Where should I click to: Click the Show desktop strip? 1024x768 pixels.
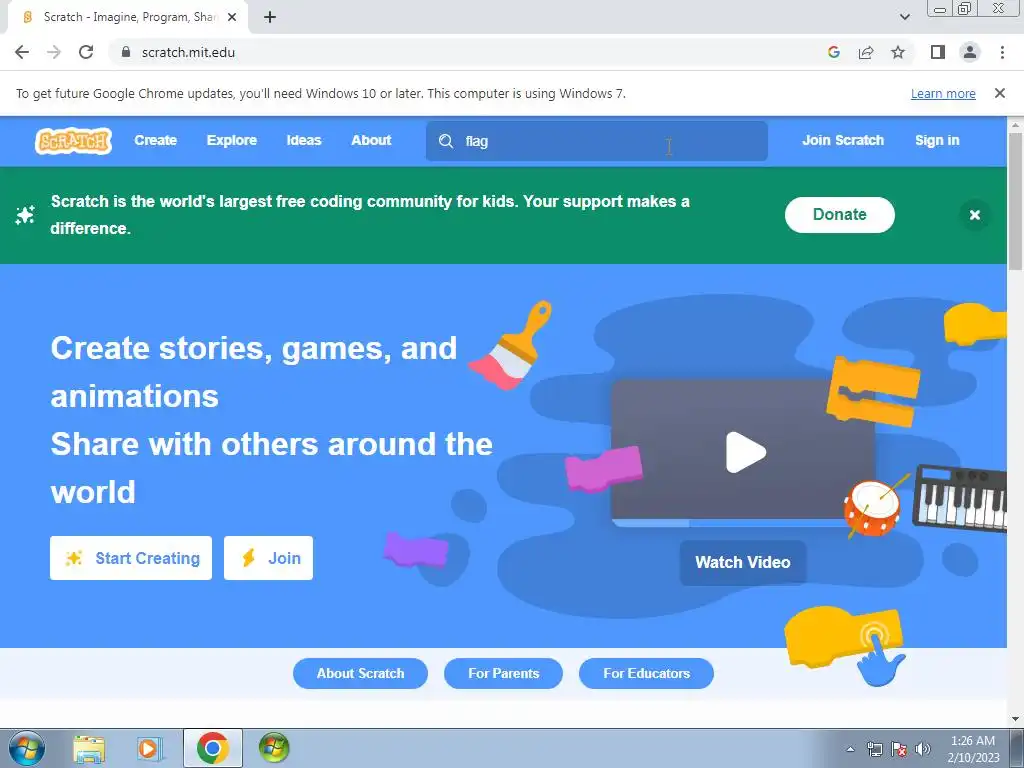(x=1017, y=748)
